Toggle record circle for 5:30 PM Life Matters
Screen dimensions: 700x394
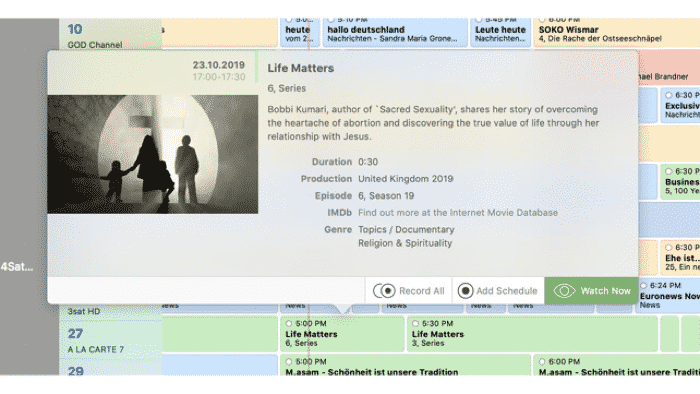(415, 323)
